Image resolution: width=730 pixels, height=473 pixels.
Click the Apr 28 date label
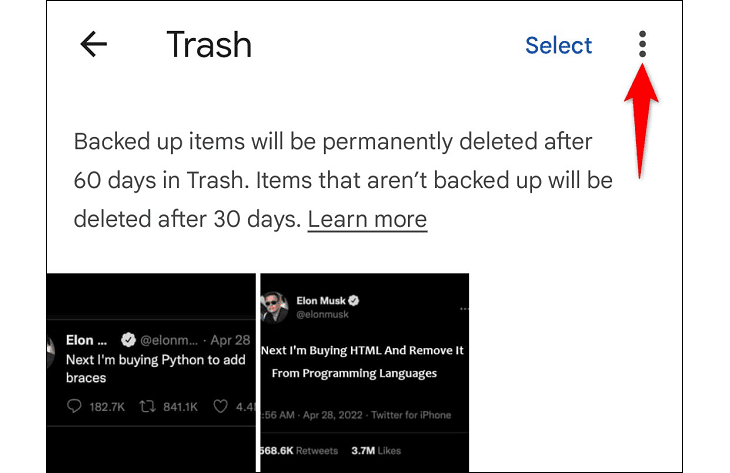tap(231, 340)
